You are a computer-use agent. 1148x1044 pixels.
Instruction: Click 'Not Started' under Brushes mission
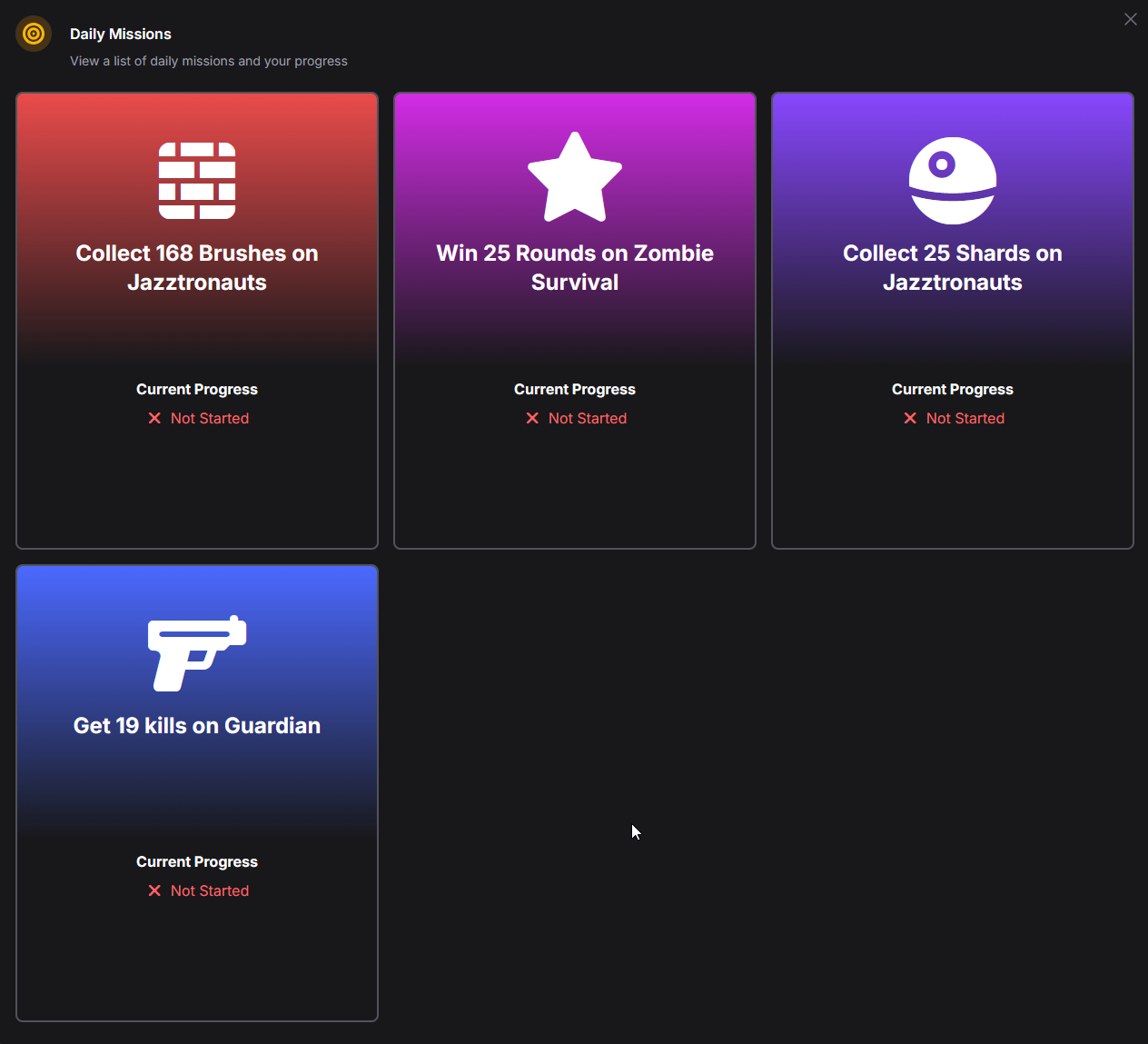click(210, 418)
